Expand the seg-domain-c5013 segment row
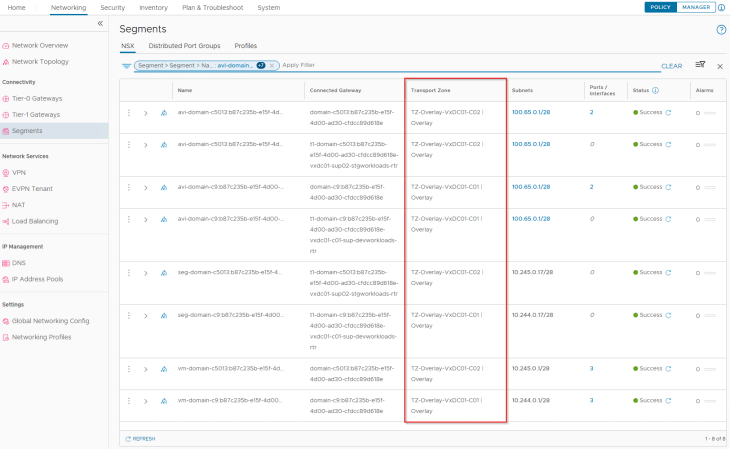The image size is (730, 449). [146, 271]
